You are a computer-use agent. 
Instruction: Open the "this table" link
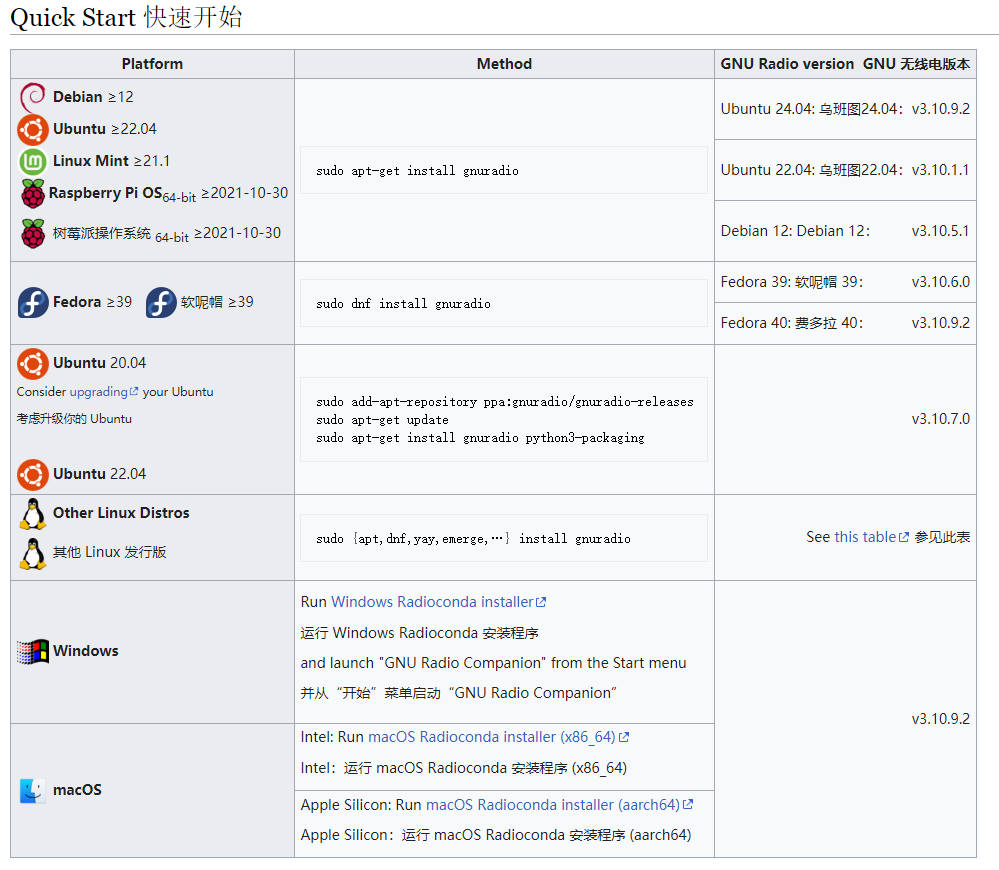click(865, 537)
